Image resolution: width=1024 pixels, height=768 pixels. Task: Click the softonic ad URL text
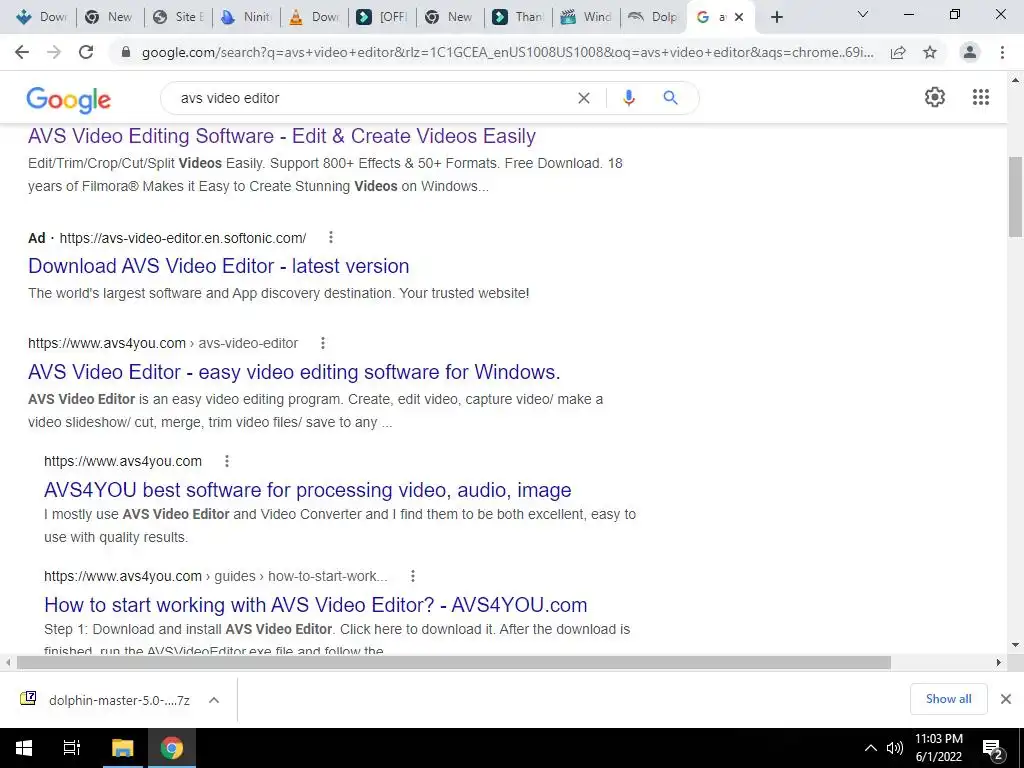(183, 238)
